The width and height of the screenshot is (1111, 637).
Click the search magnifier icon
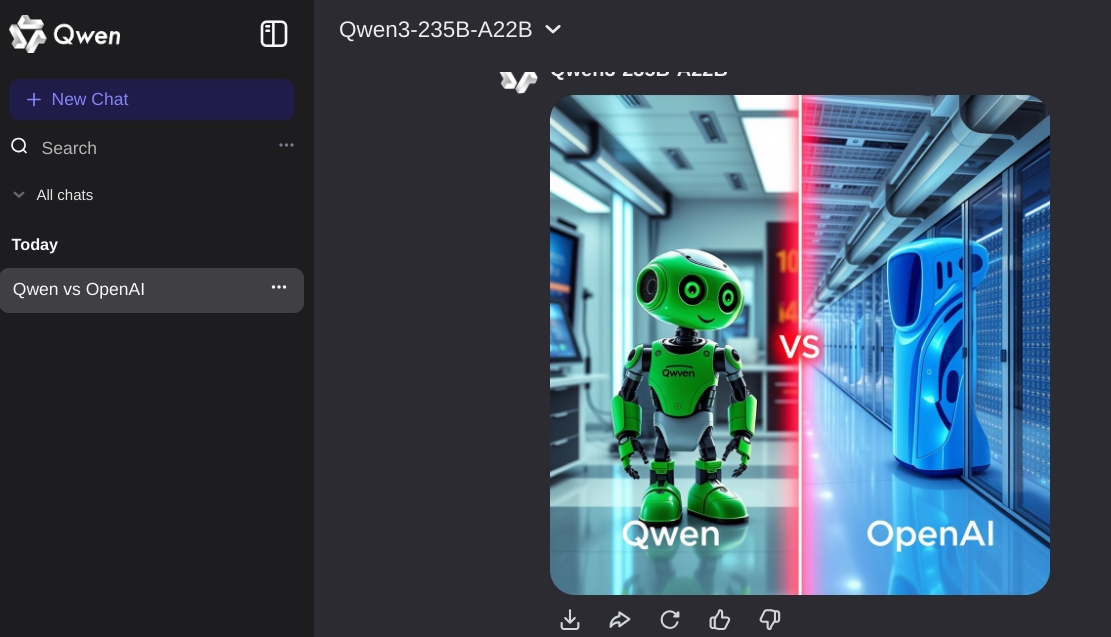tap(19, 146)
